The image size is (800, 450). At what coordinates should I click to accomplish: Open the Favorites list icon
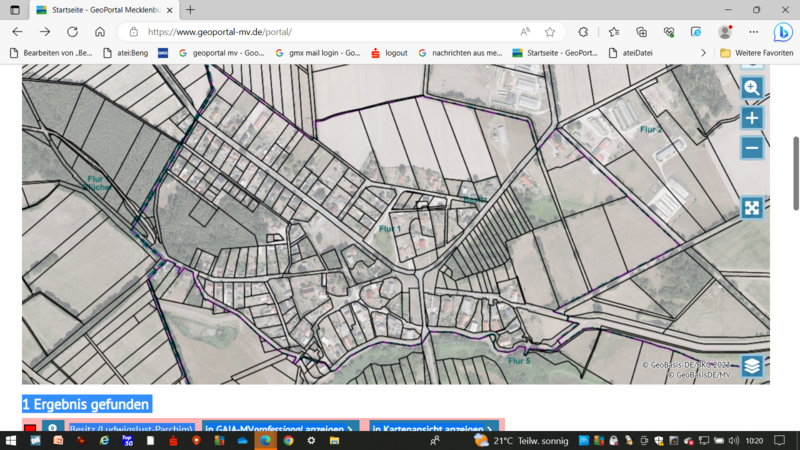click(x=614, y=32)
